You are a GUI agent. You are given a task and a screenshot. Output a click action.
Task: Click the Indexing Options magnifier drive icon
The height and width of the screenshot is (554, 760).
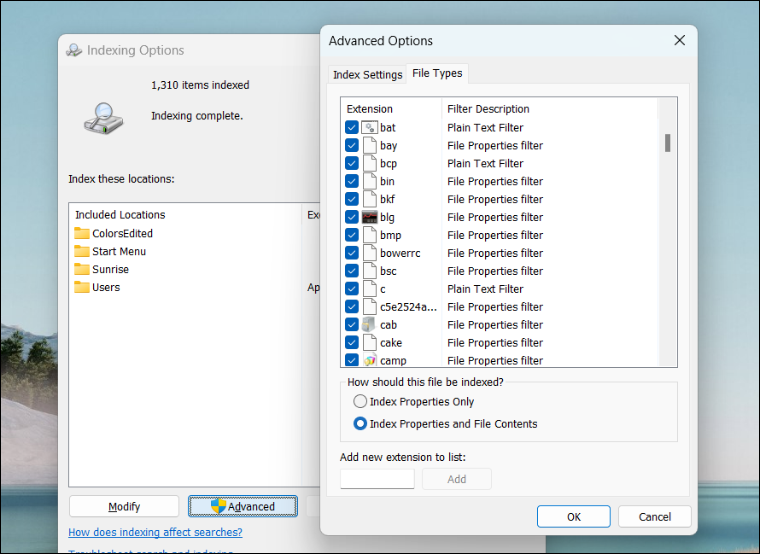click(x=104, y=118)
